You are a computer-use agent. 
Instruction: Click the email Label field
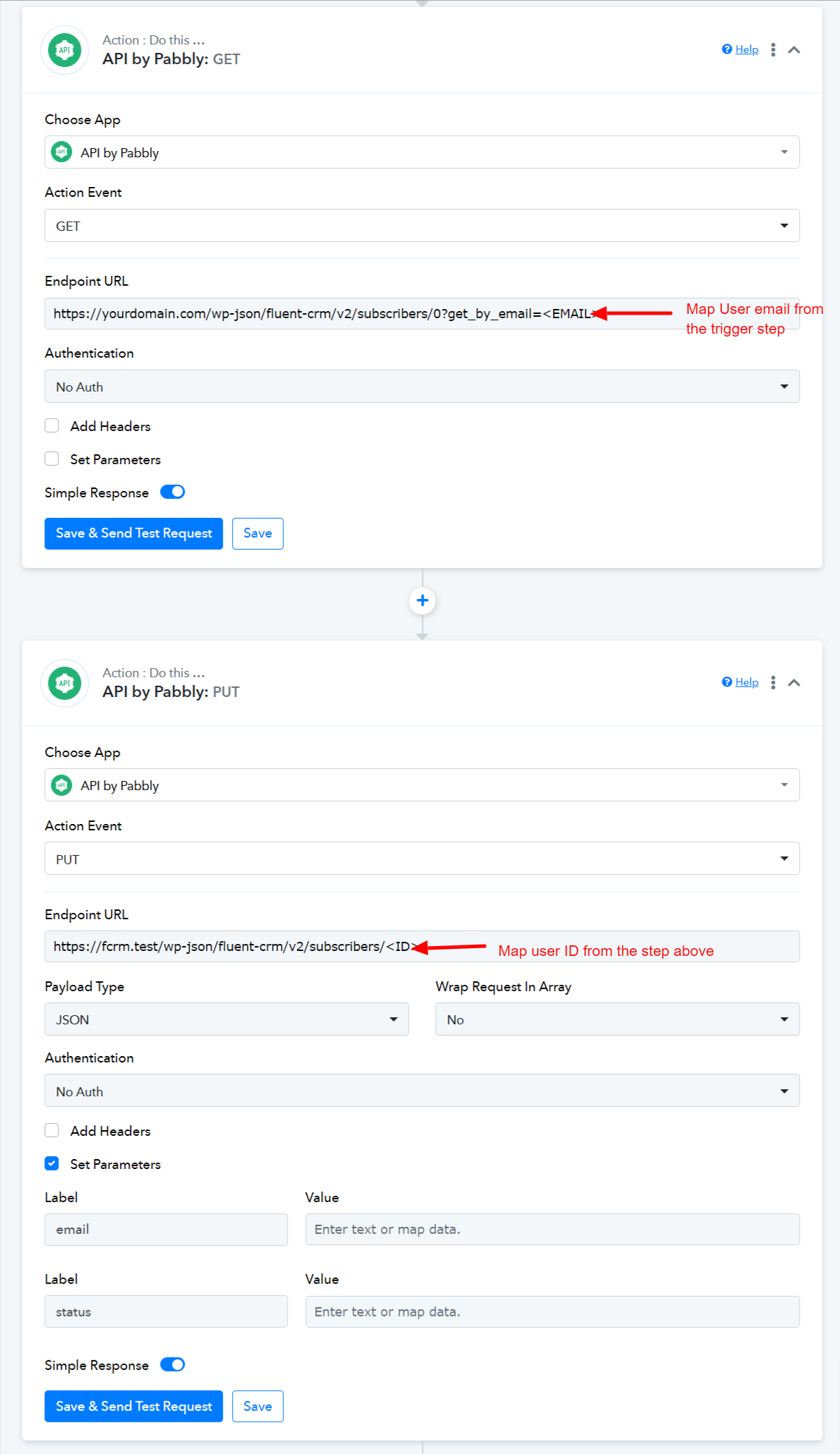click(x=166, y=1230)
